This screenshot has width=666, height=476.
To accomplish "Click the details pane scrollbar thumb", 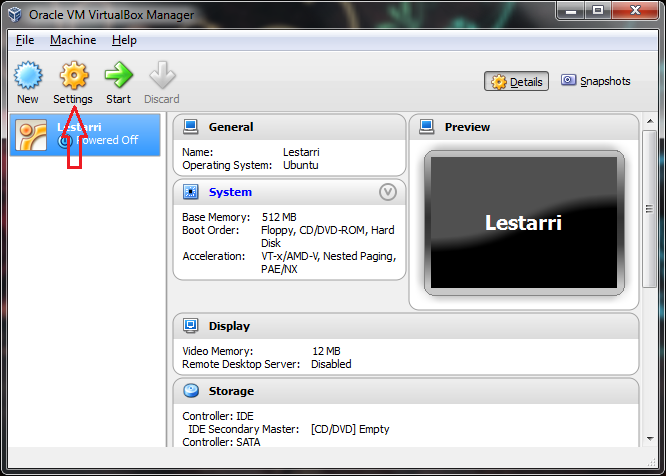I will pos(649,209).
